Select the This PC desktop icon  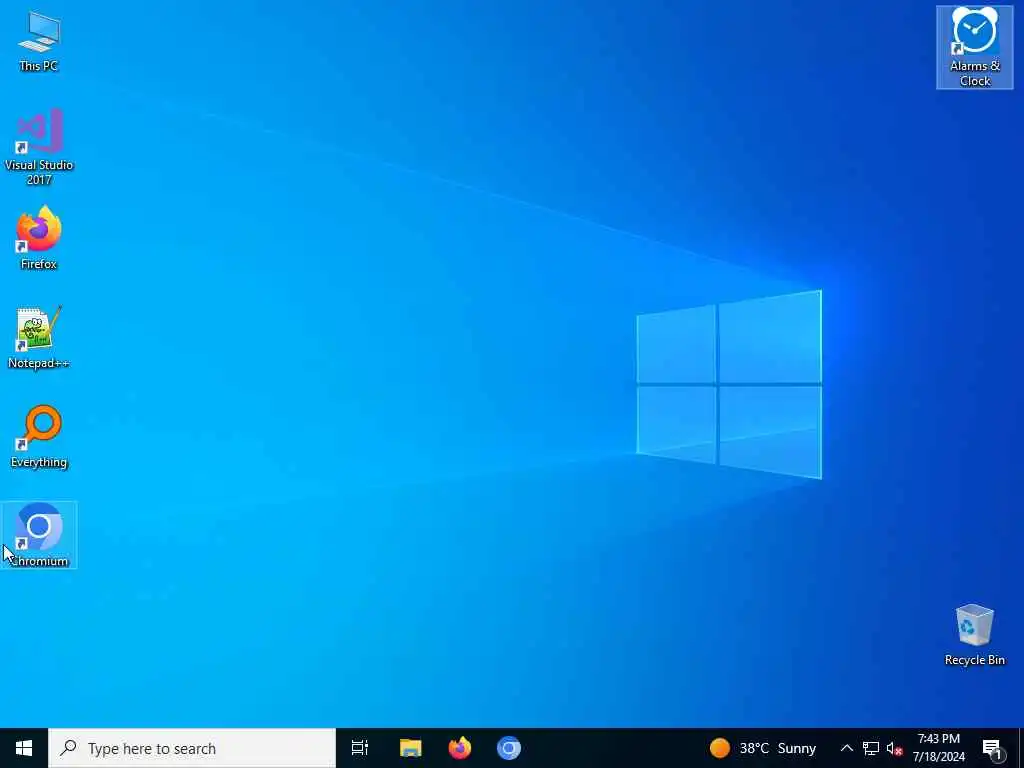(39, 41)
